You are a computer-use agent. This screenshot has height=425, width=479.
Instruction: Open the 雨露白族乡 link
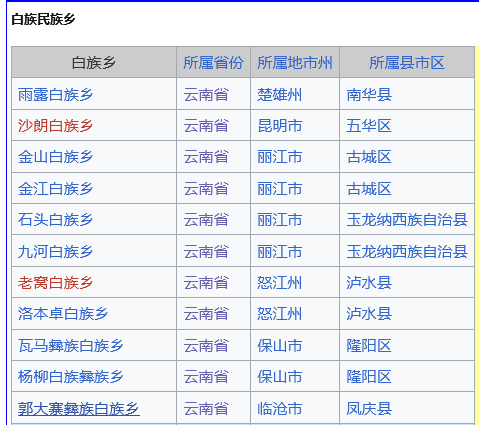coord(55,95)
